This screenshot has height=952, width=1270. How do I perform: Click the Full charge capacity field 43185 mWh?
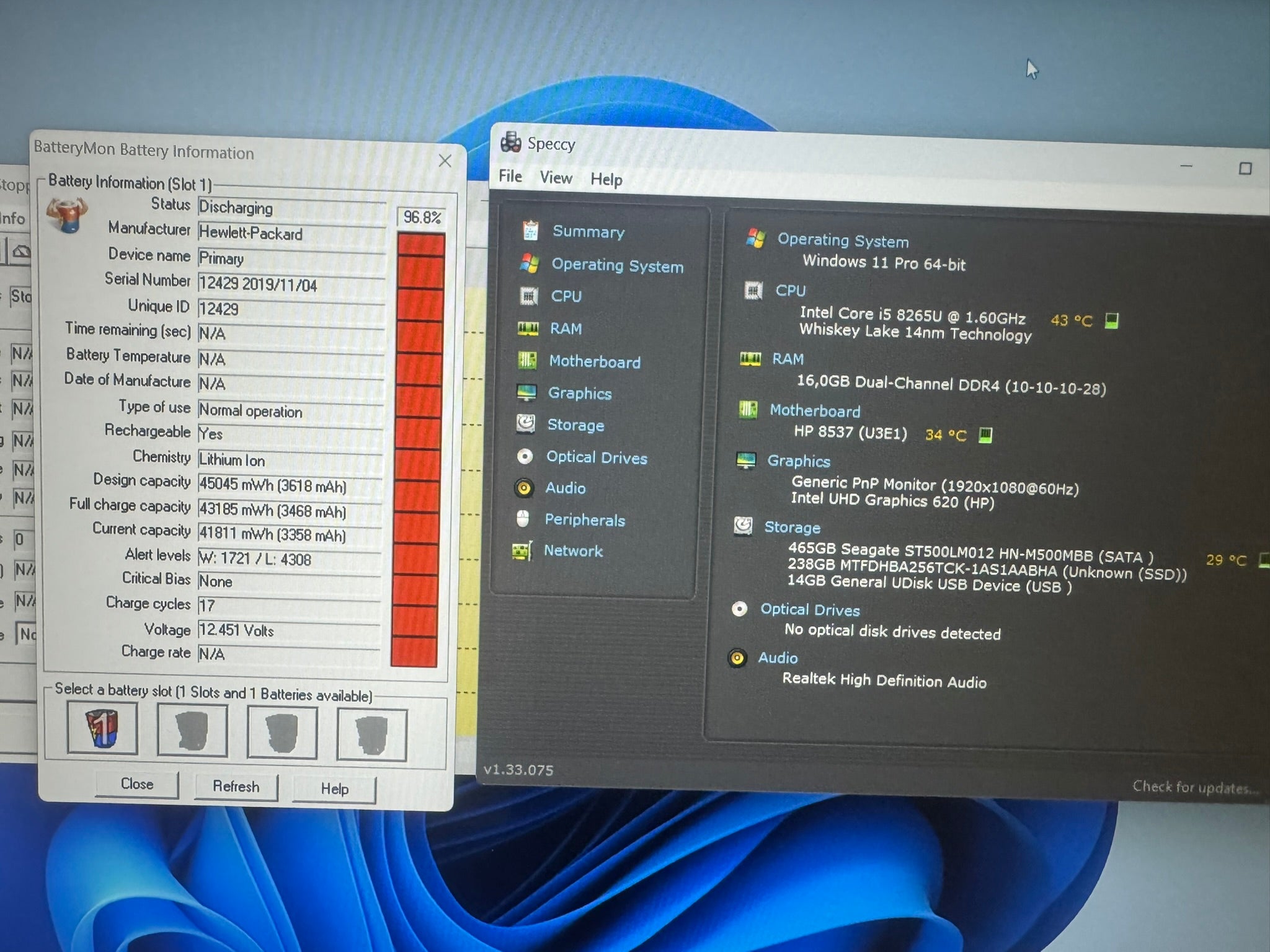tap(290, 510)
